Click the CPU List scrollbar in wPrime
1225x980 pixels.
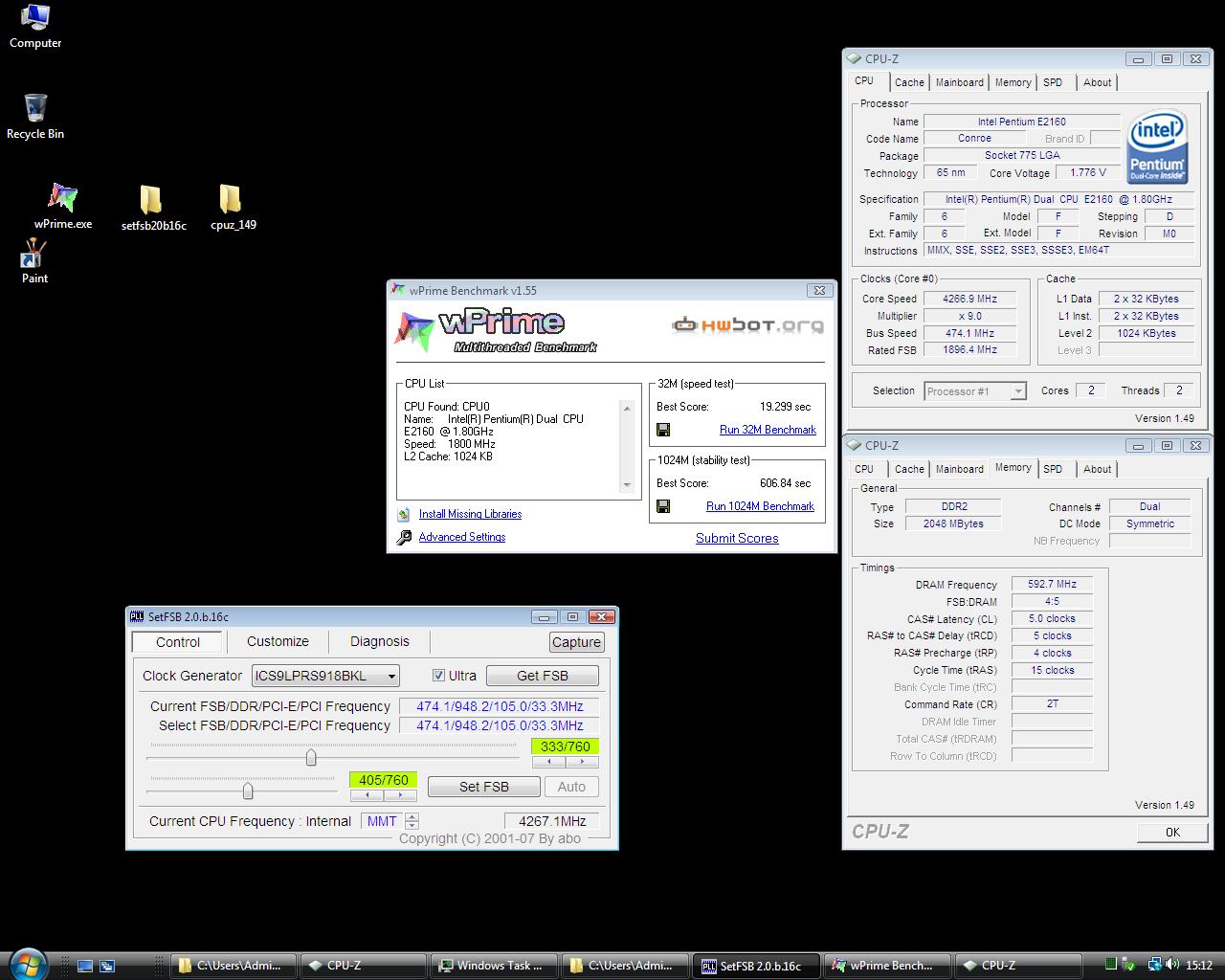tap(627, 446)
